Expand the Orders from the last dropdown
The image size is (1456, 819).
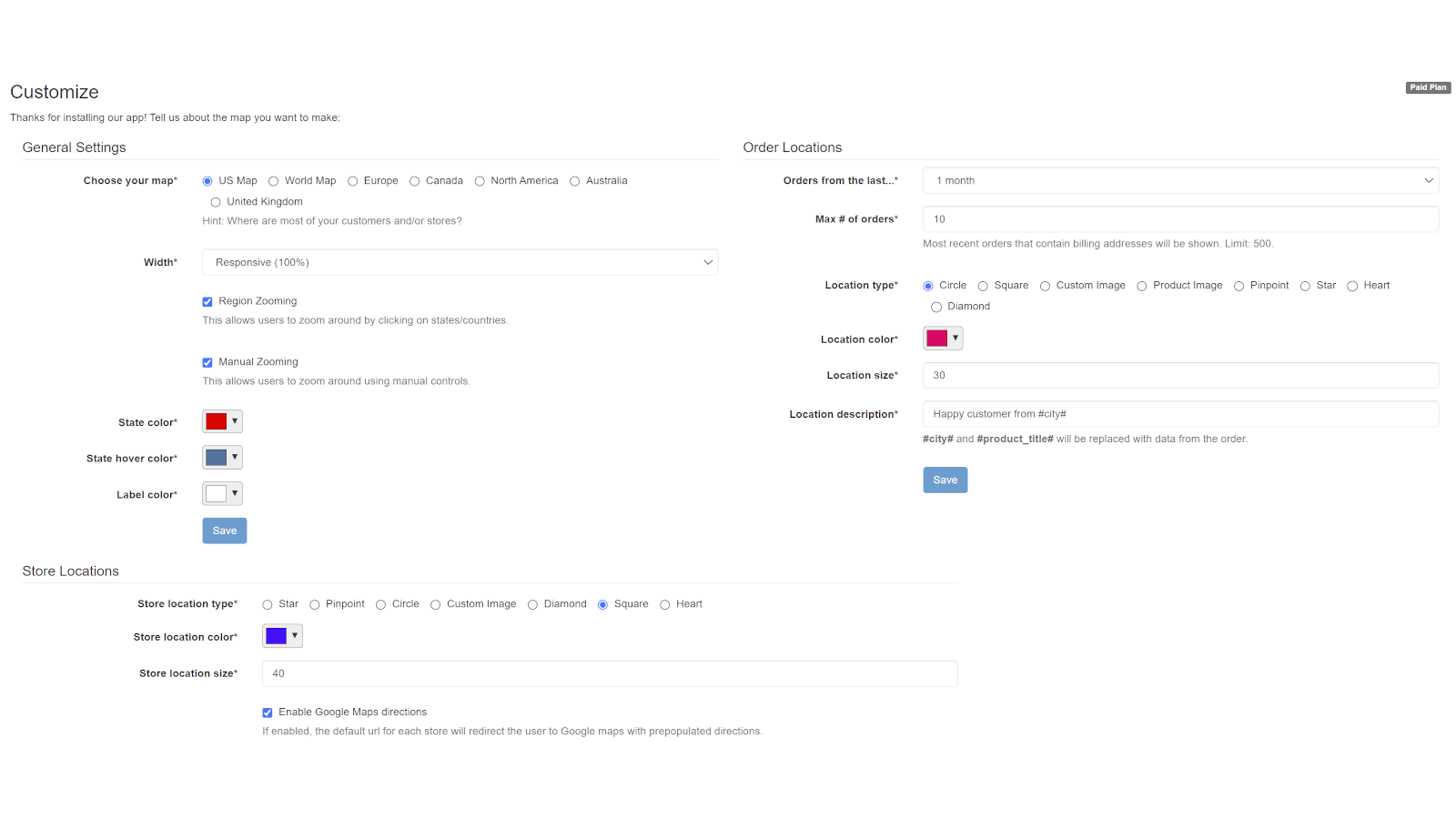click(1179, 180)
